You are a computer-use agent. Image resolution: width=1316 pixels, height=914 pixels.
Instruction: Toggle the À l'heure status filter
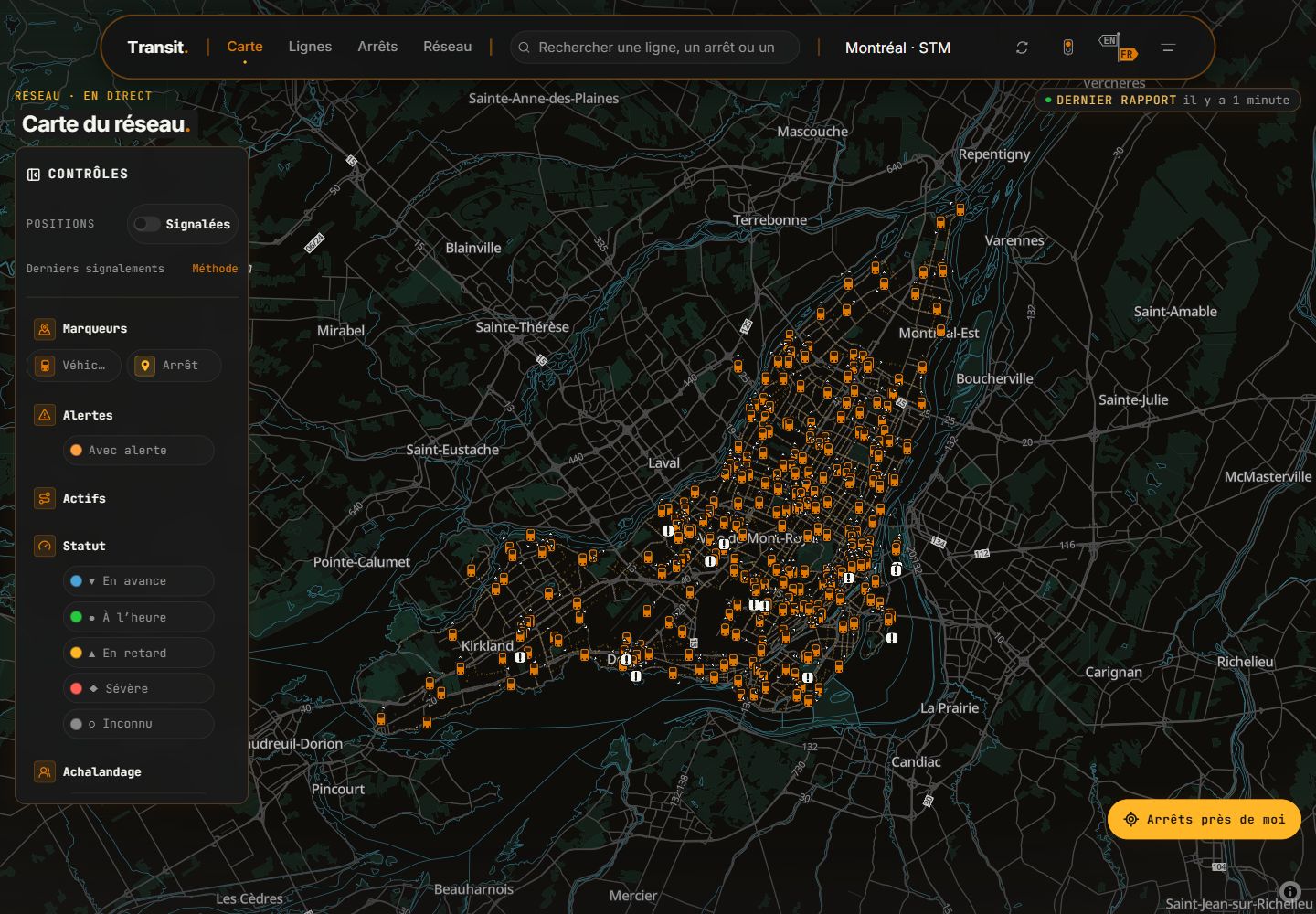(138, 617)
